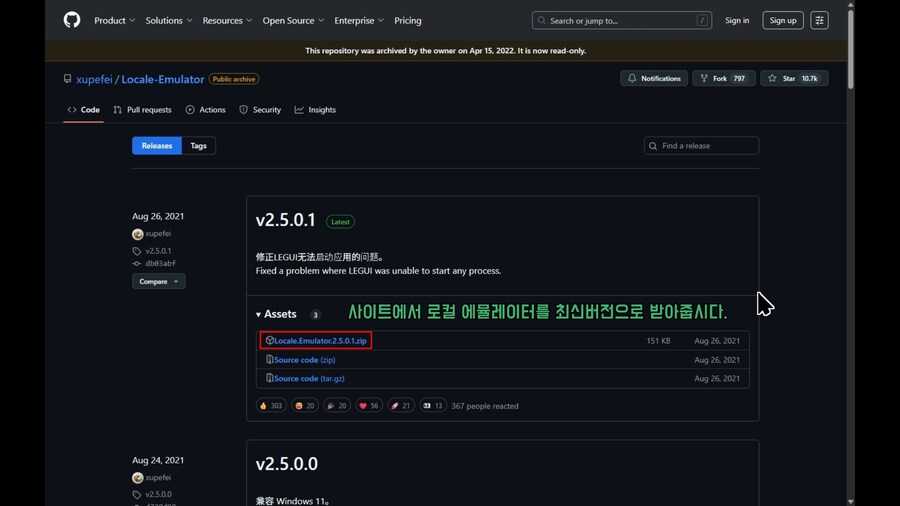900x506 pixels.
Task: Click the xupefei avatar for v2.5.0.1
Action: point(137,234)
